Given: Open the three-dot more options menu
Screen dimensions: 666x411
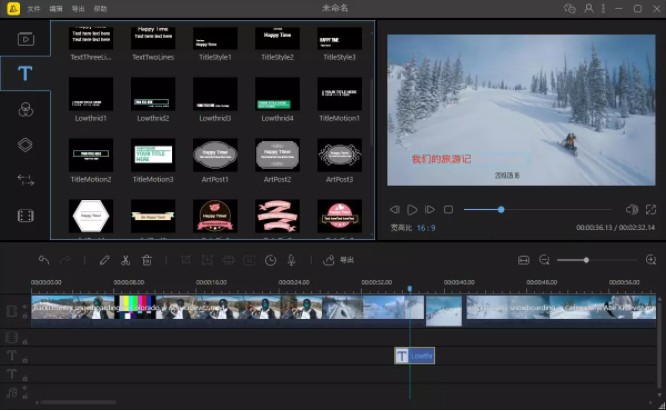Looking at the screenshot, I should pos(603,8).
